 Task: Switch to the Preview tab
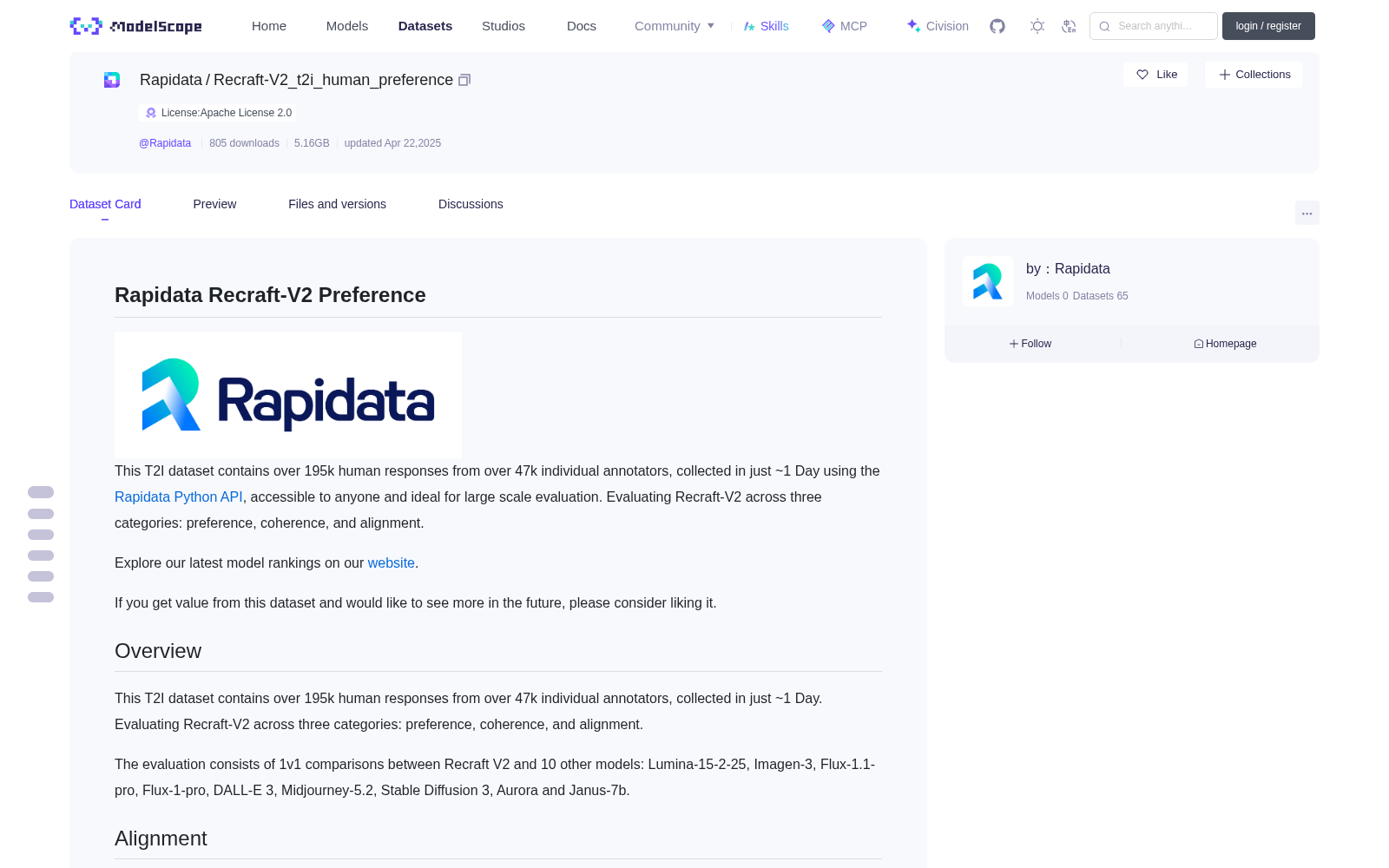pos(214,204)
